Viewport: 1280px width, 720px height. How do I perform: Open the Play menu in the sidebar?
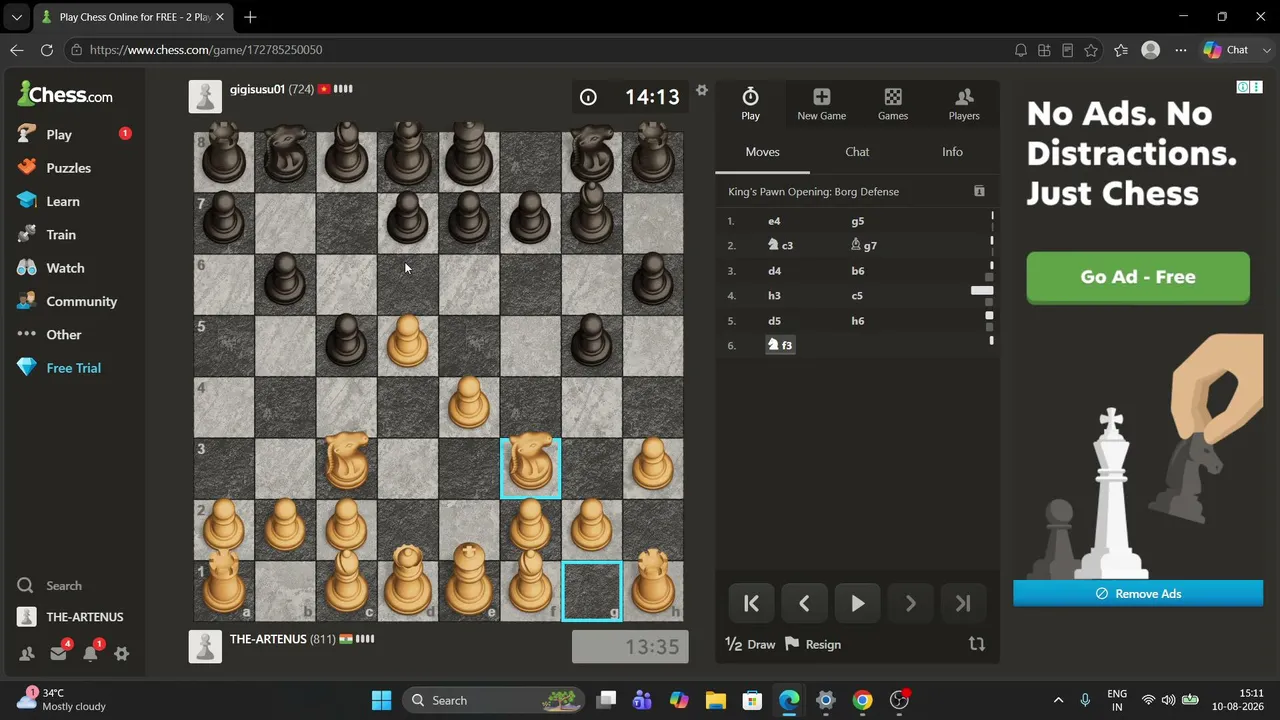[x=59, y=134]
